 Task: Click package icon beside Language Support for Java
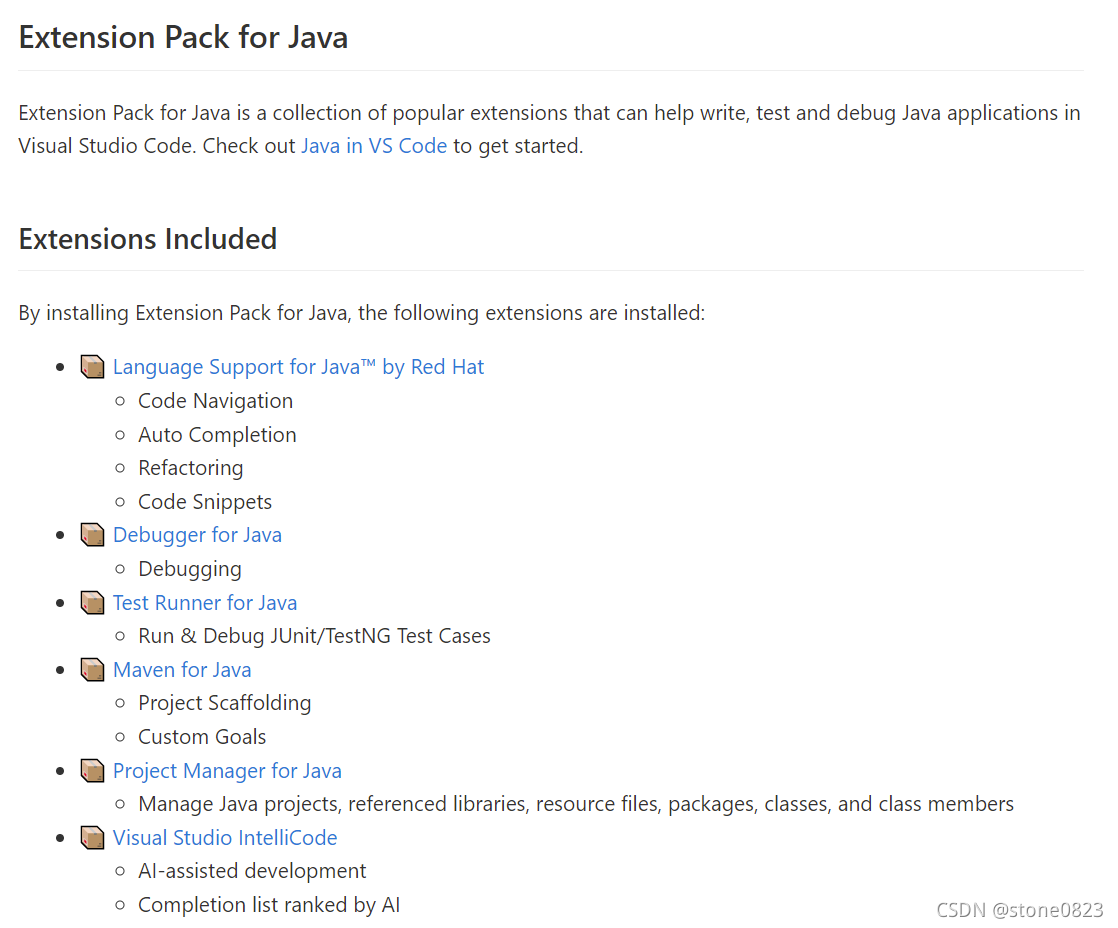pyautogui.click(x=93, y=367)
